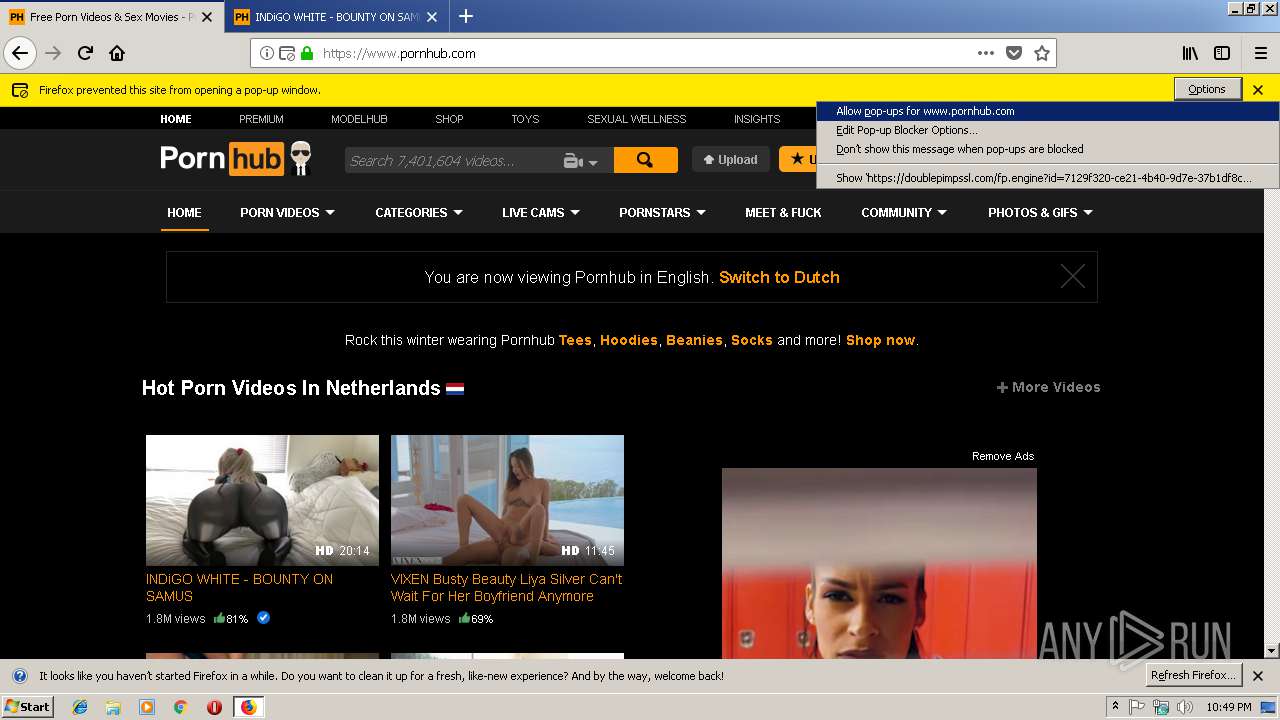Click the Firefox taskbar button

point(248,707)
